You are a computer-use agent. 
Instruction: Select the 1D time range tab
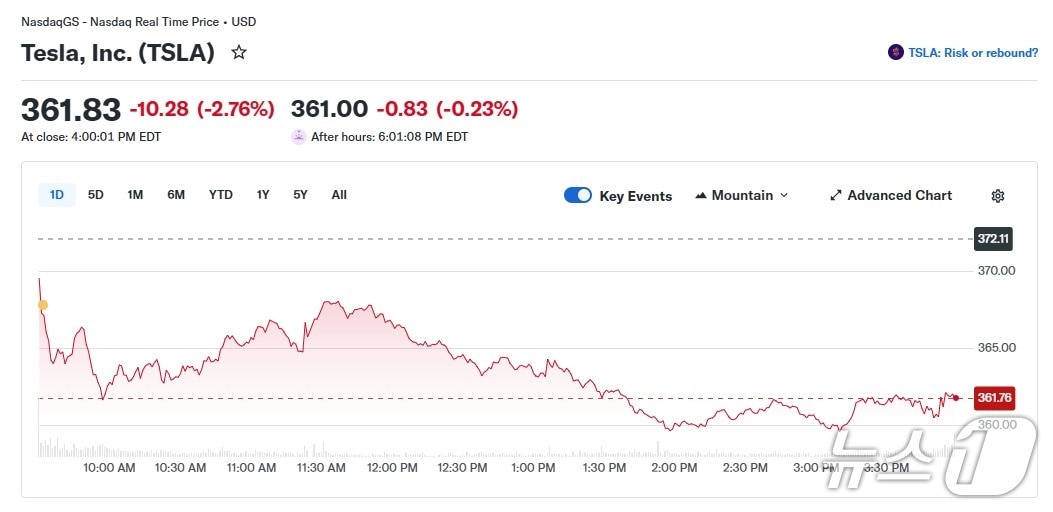pos(57,195)
